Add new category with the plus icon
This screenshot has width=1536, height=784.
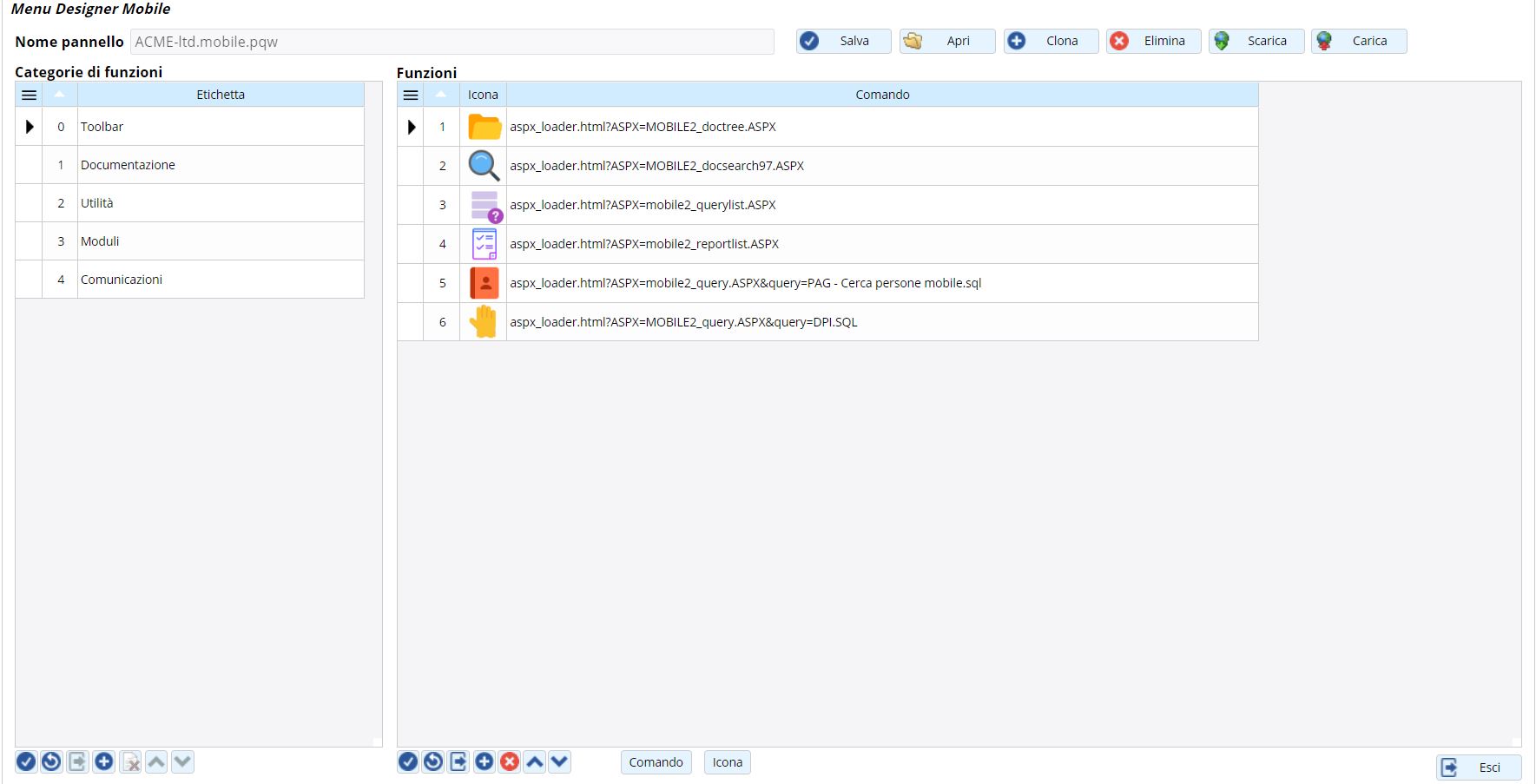[x=104, y=762]
